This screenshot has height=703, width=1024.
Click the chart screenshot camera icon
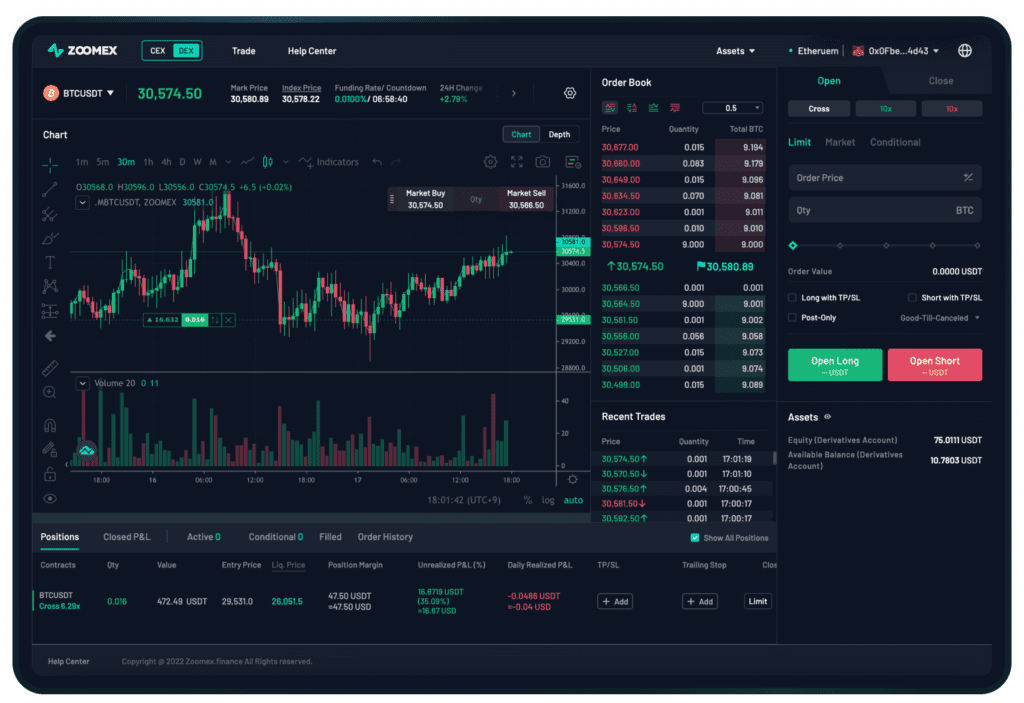(543, 162)
